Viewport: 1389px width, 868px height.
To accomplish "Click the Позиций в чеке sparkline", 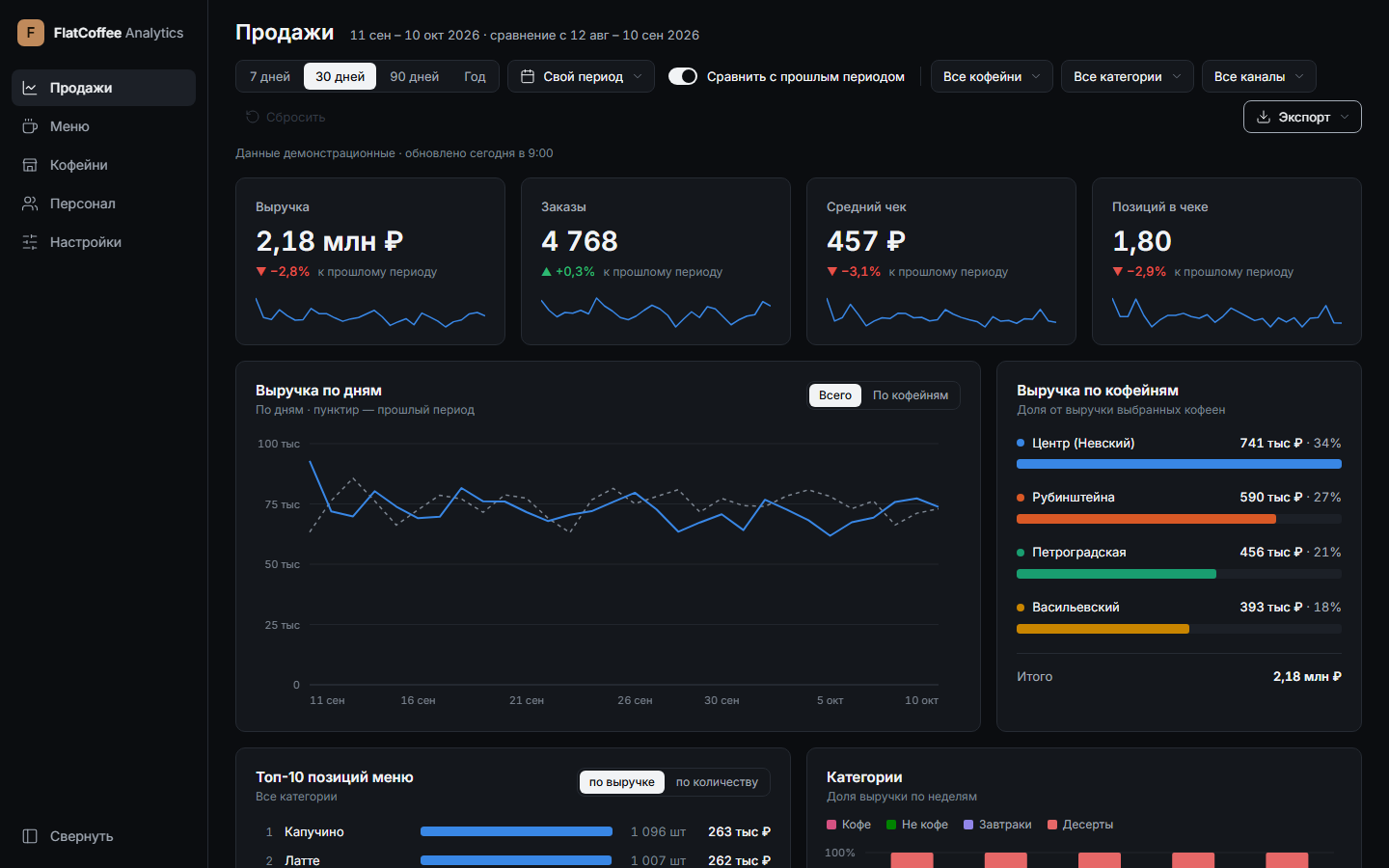I will click(1227, 312).
